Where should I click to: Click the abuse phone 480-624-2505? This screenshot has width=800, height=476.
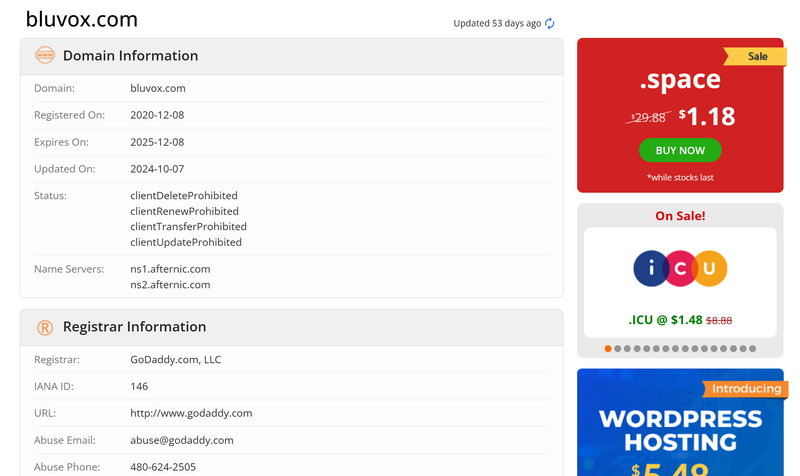click(x=163, y=467)
